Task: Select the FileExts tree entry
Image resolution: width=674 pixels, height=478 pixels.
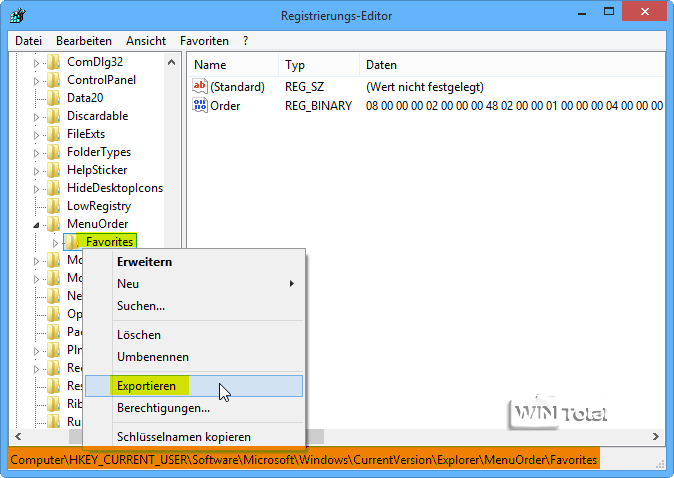Action: (86, 134)
